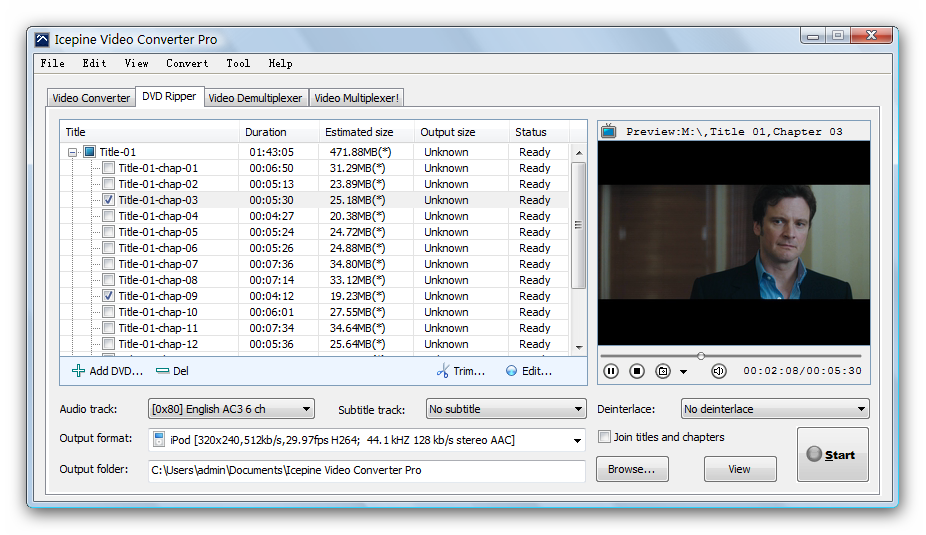Open the File menu
926x535 pixels.
coord(53,63)
